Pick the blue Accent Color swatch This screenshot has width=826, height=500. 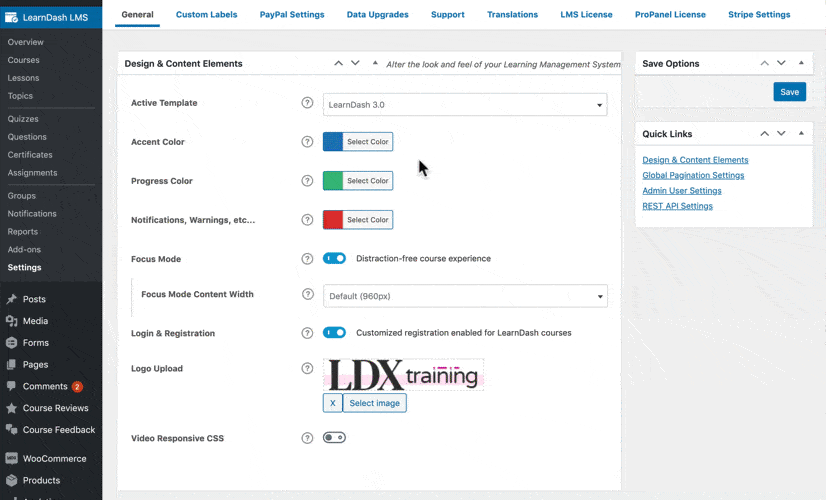click(x=333, y=142)
